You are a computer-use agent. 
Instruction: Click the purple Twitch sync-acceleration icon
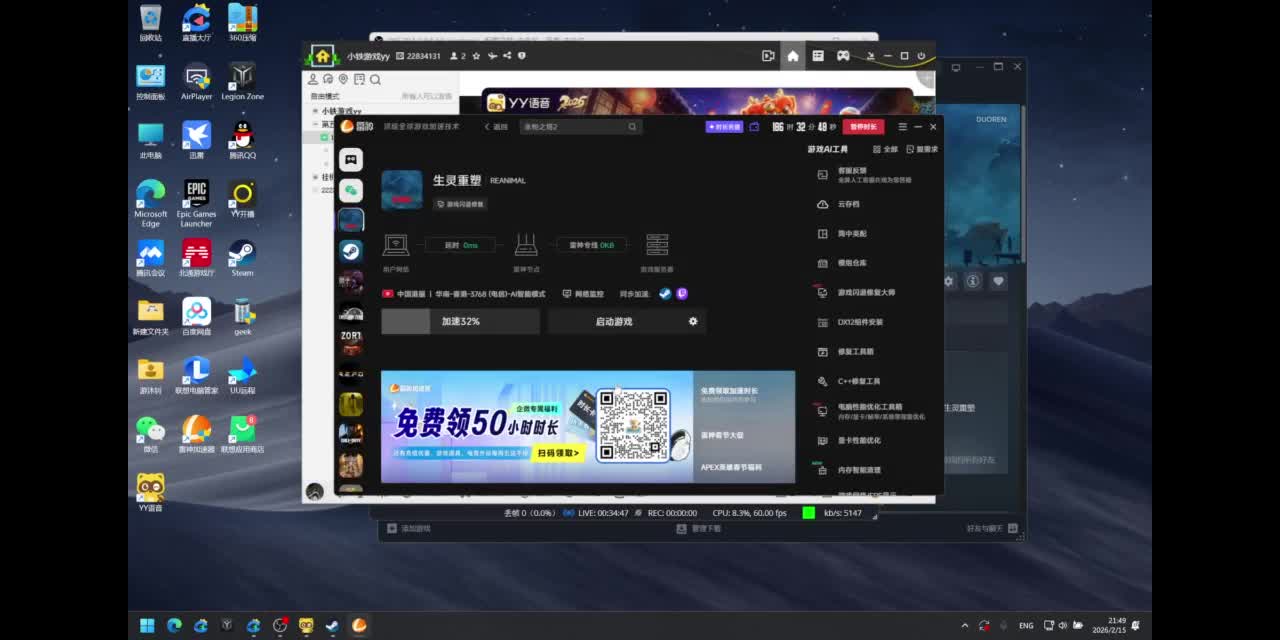(x=682, y=294)
